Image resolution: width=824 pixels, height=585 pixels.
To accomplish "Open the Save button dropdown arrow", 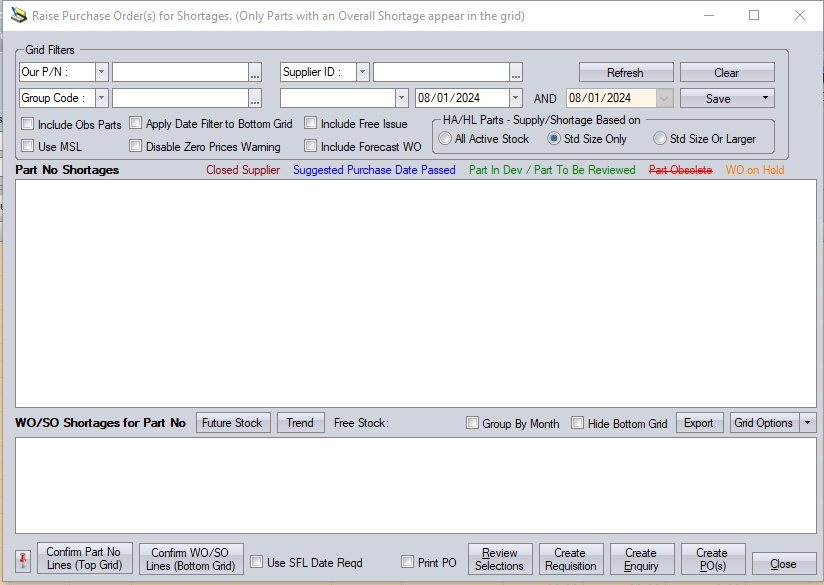I will pos(766,98).
